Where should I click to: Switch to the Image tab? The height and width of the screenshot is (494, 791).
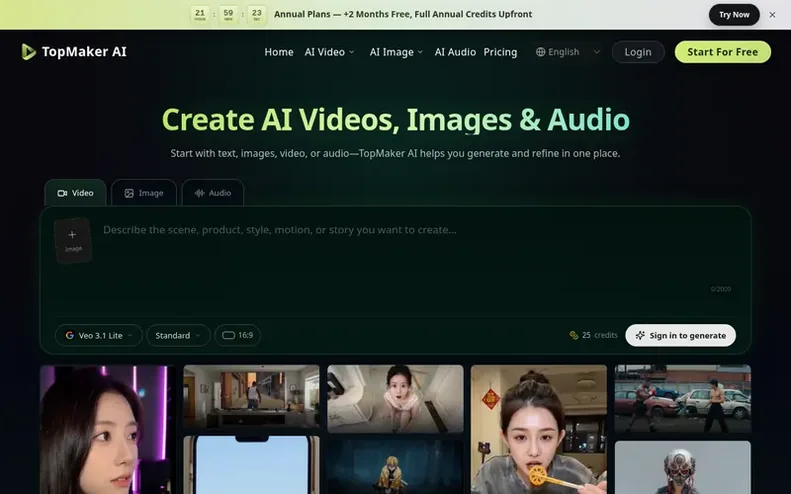tap(144, 193)
